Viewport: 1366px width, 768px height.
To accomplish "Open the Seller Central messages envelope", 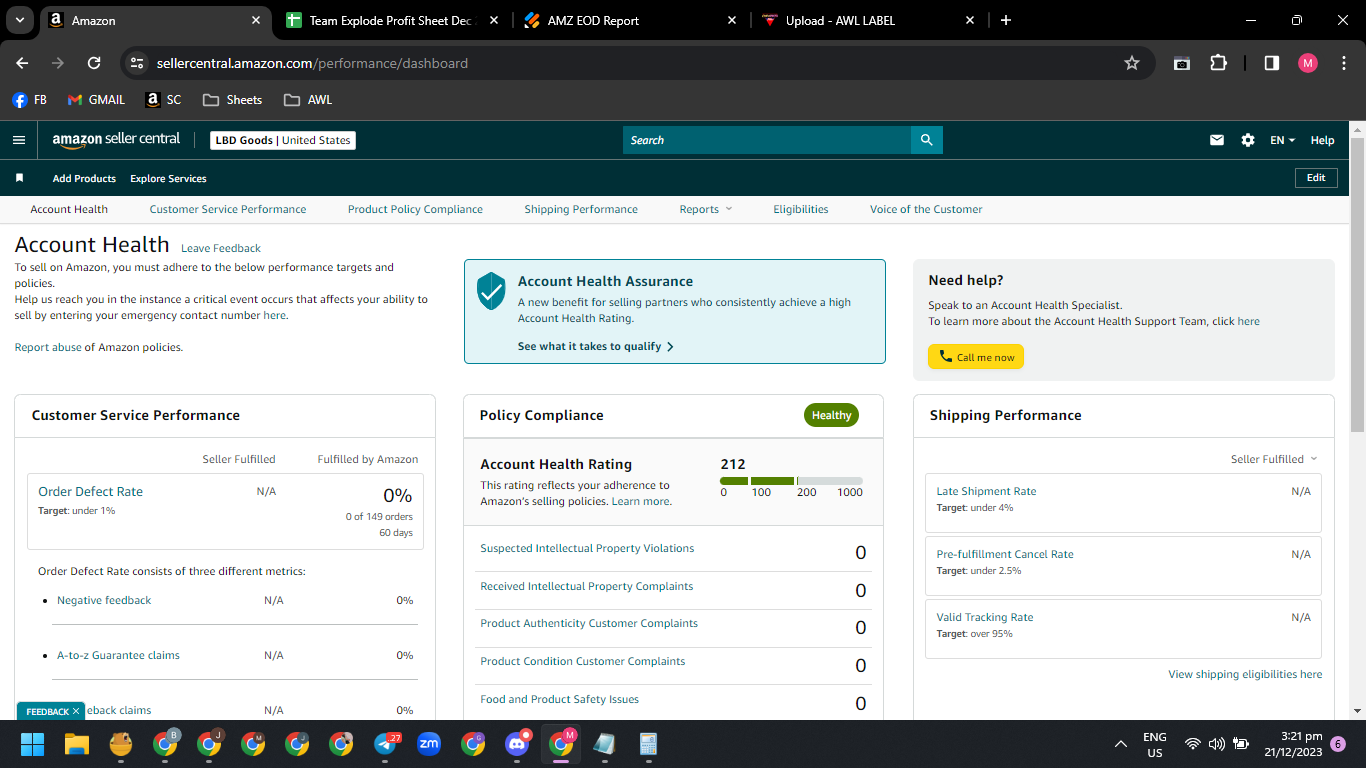I will point(1217,140).
